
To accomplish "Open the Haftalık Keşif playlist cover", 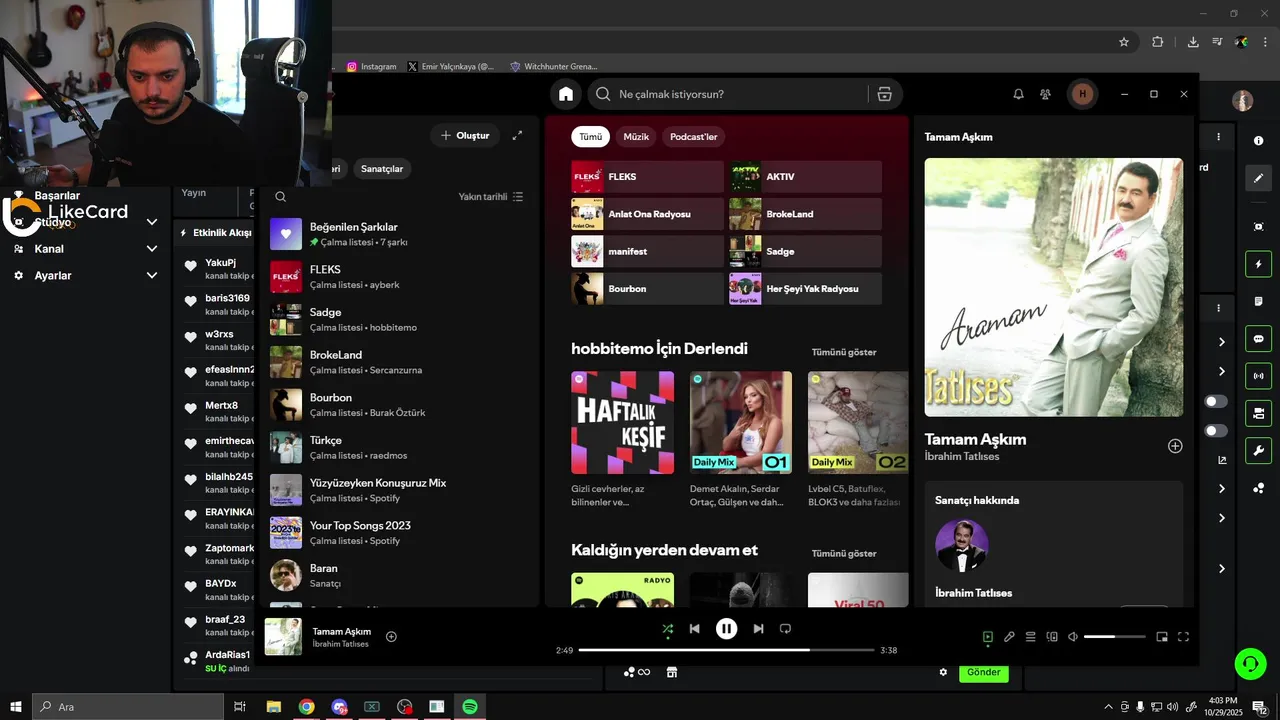I will click(622, 422).
